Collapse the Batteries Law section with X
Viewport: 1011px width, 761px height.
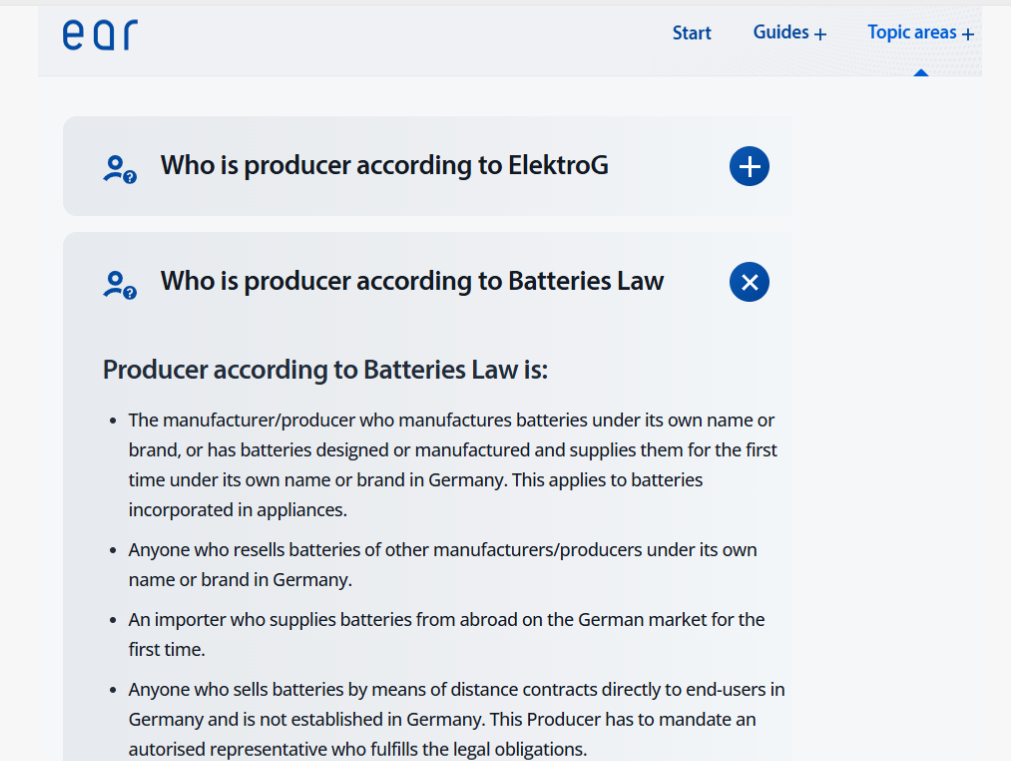coord(749,282)
